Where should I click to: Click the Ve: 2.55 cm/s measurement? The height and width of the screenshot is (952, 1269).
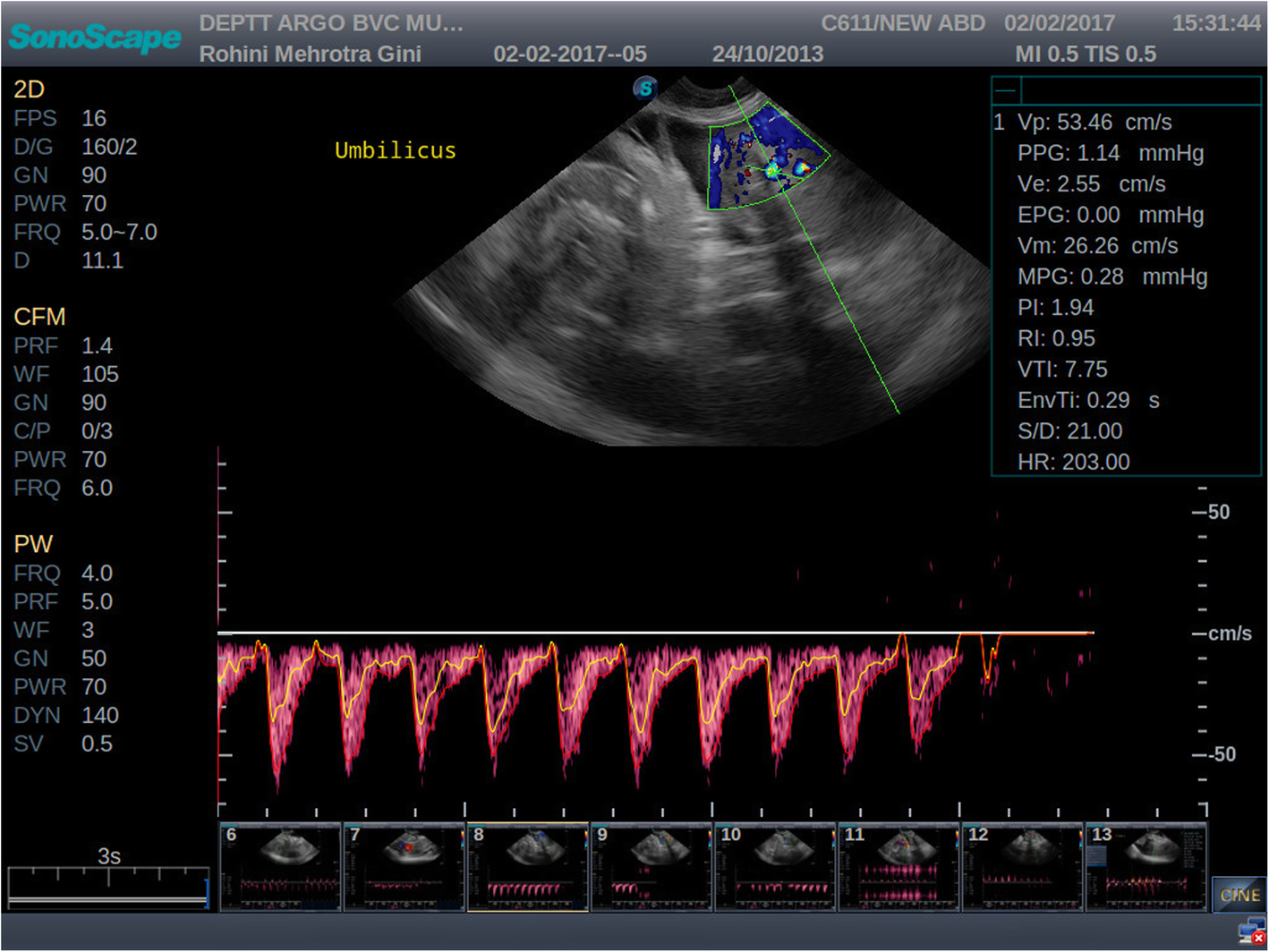1092,183
